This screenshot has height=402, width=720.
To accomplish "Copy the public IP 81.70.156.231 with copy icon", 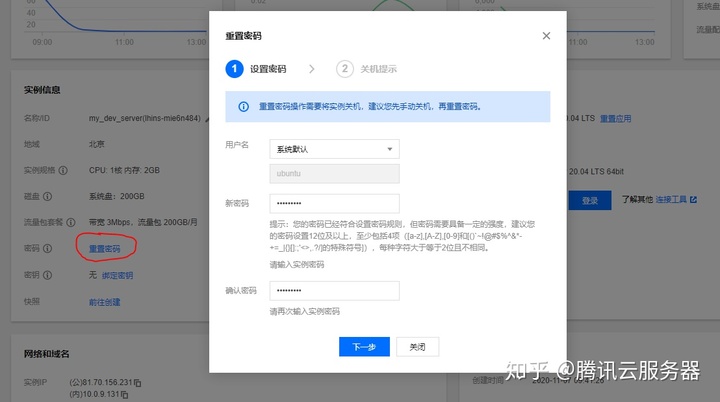I will (138, 383).
